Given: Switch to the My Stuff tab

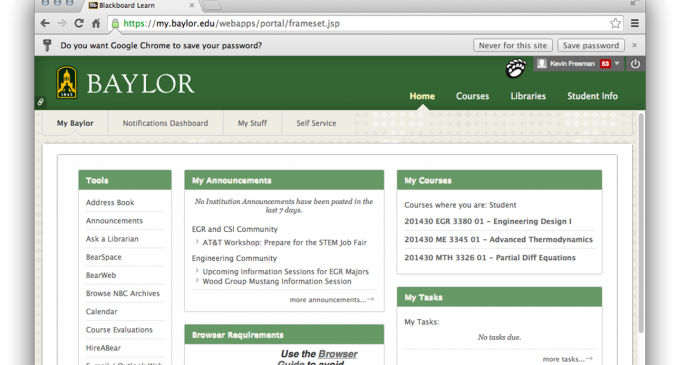Looking at the screenshot, I should 252,123.
